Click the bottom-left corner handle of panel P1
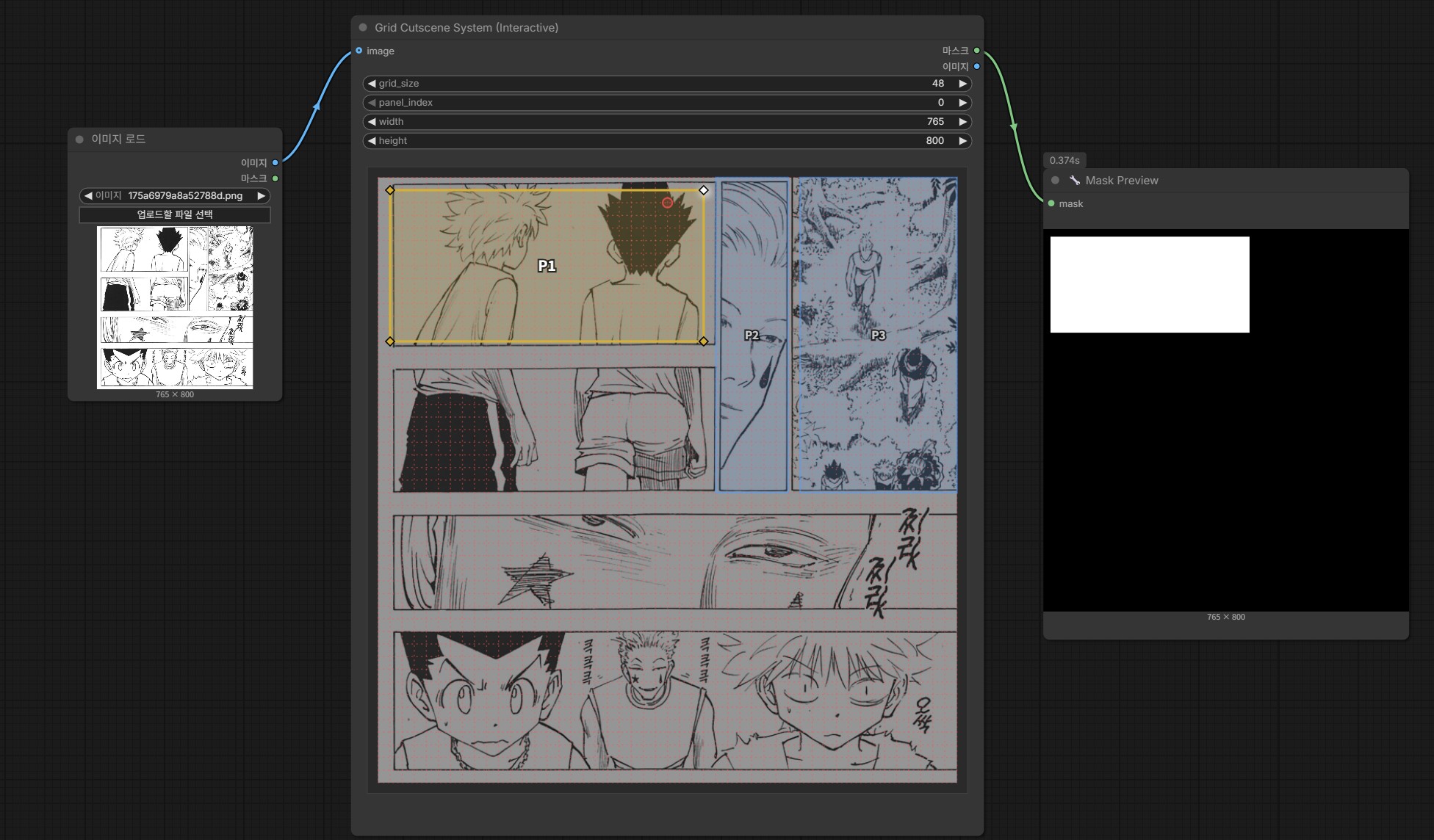Screen dimensions: 1434x840 (x=390, y=341)
